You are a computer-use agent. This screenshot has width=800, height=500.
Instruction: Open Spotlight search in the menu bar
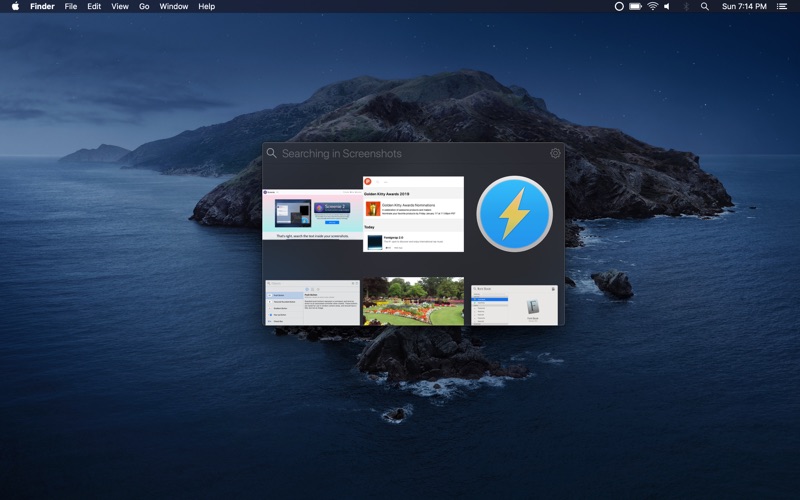click(x=705, y=7)
